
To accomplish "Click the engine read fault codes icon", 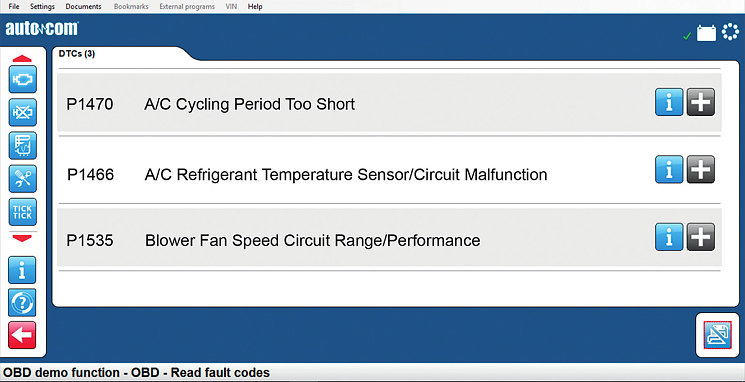I will [x=22, y=79].
